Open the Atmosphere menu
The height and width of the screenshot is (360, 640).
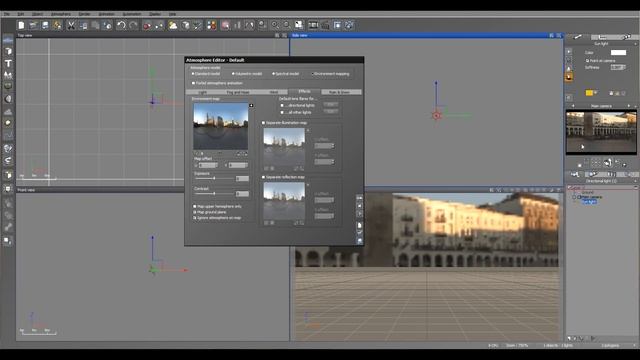click(x=61, y=14)
